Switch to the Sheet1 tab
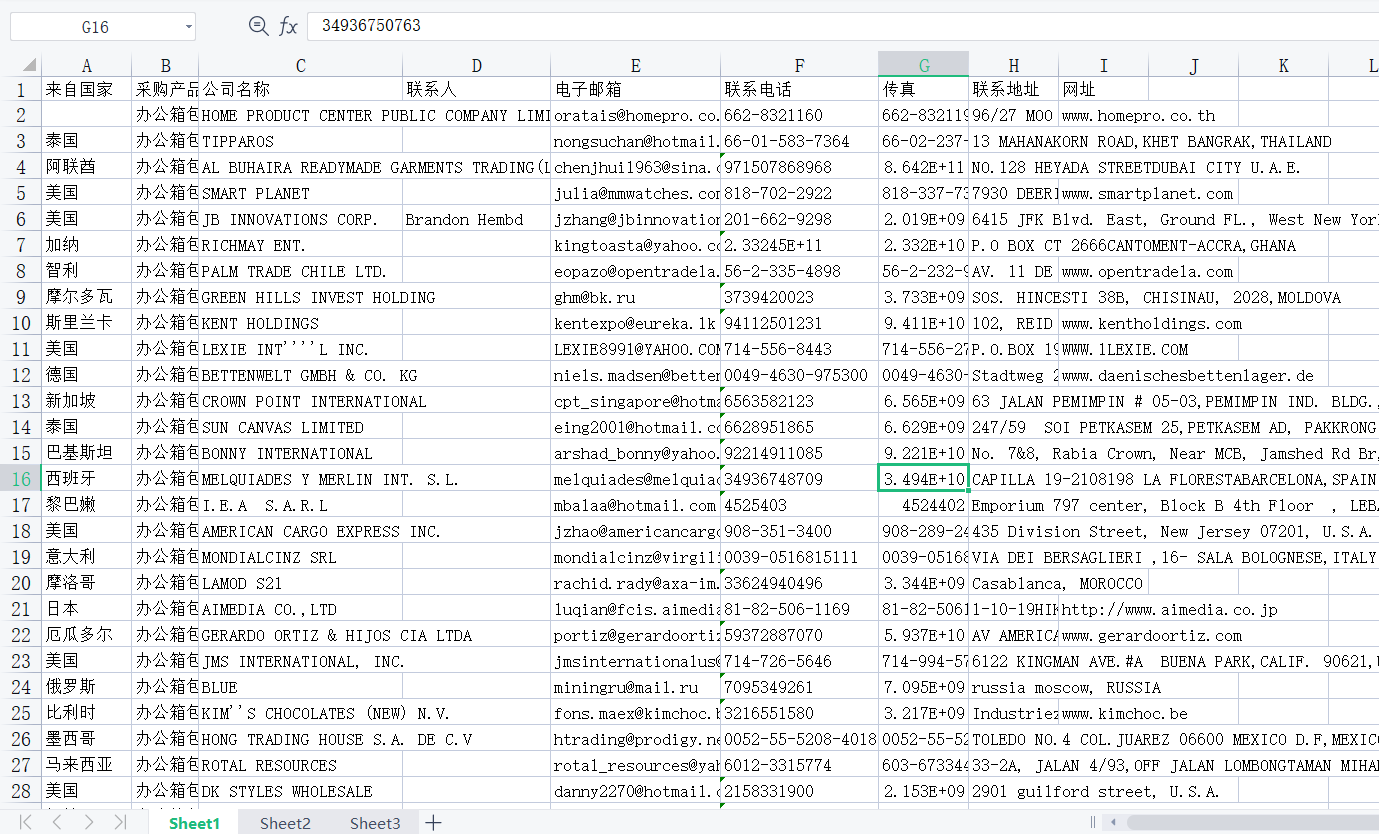 click(194, 823)
